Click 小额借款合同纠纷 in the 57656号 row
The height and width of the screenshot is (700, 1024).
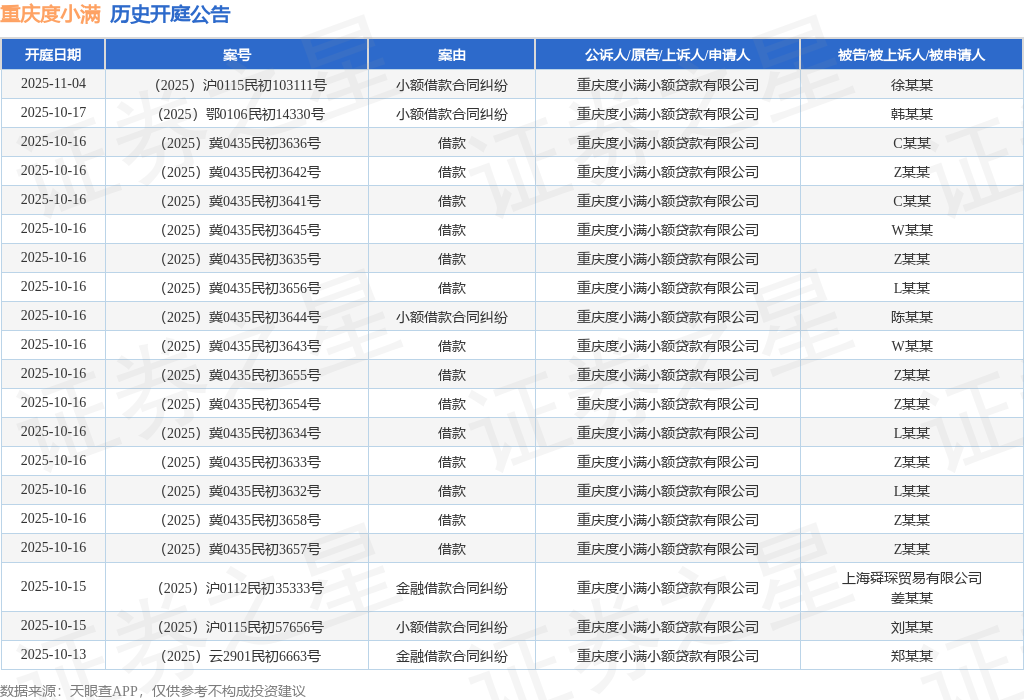pos(451,627)
